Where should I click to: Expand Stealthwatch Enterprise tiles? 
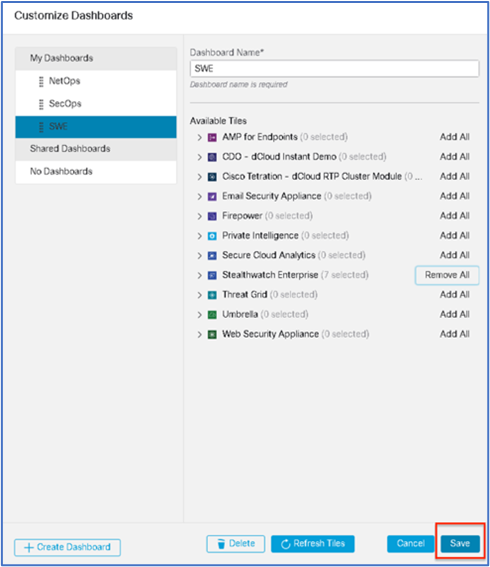[x=199, y=275]
